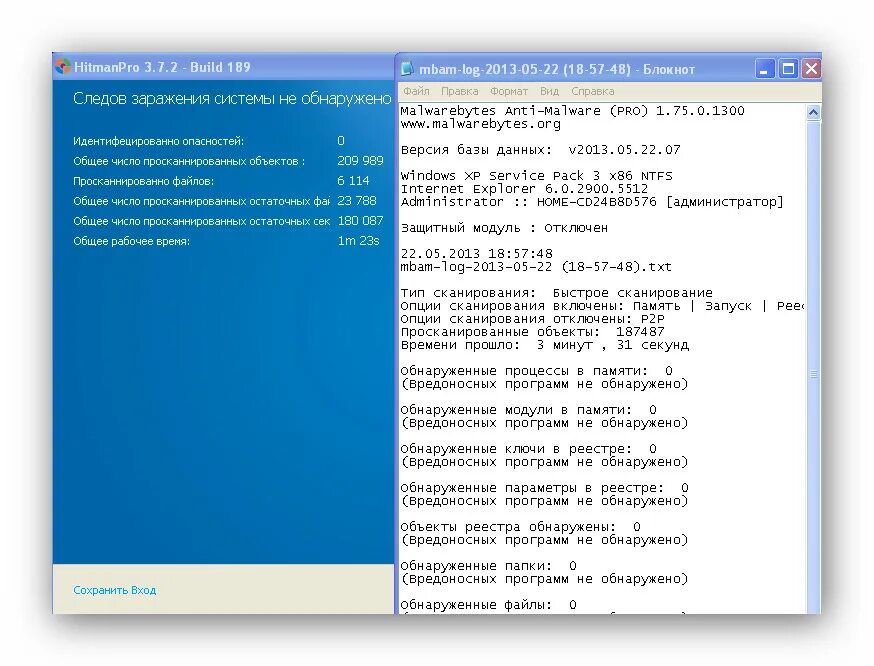Minimize the Notepad window
The height and width of the screenshot is (666, 874).
pyautogui.click(x=764, y=69)
